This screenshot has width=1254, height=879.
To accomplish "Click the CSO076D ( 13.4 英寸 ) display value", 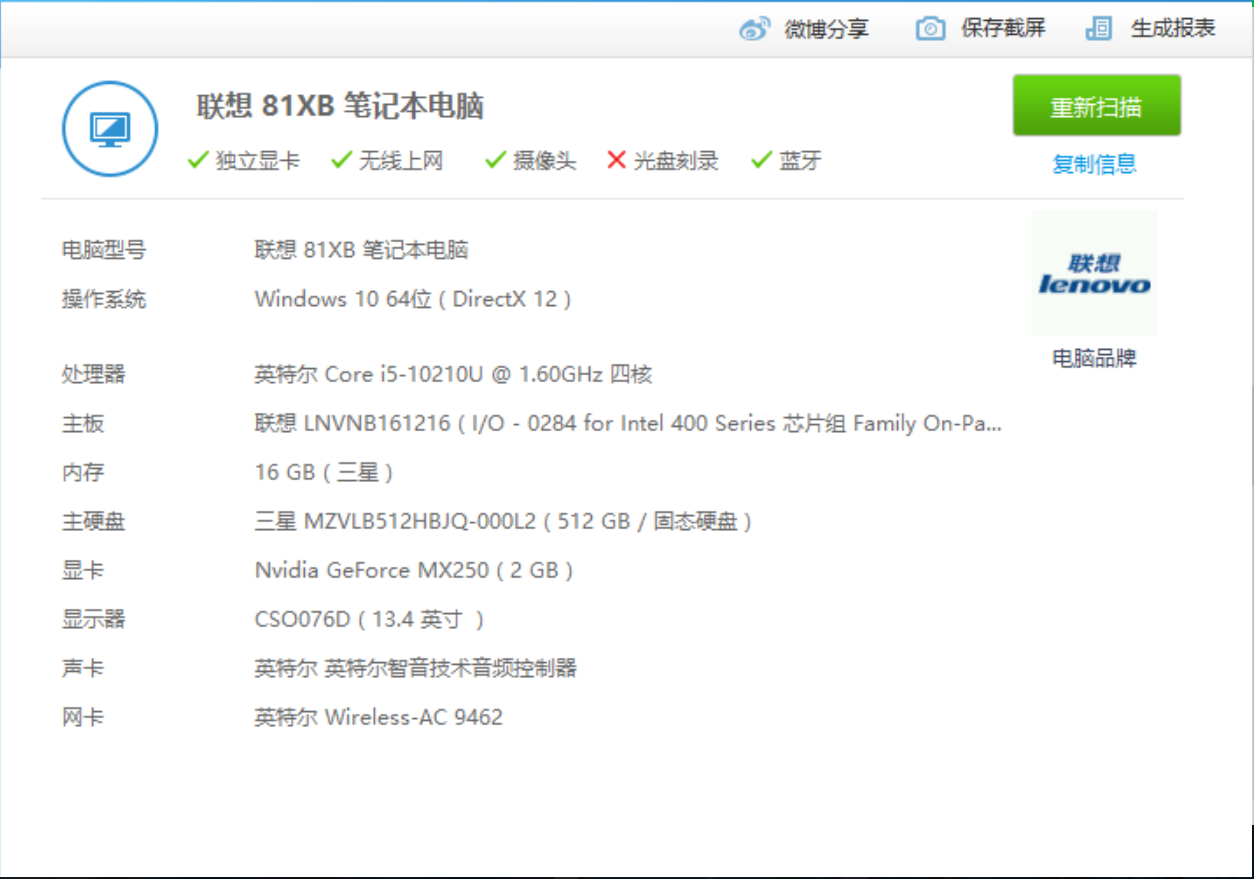I will click(370, 619).
